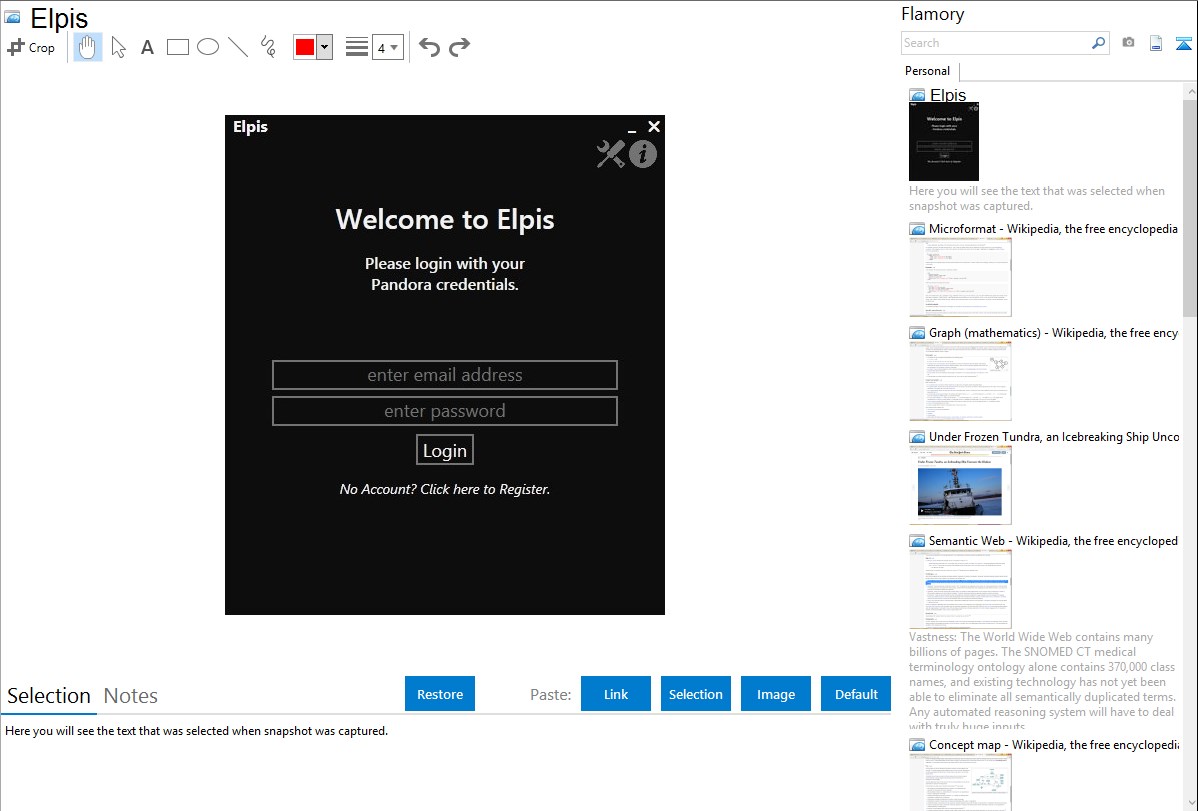Open the Personal tab
Screen dimensions: 1198x811
pyautogui.click(x=928, y=71)
